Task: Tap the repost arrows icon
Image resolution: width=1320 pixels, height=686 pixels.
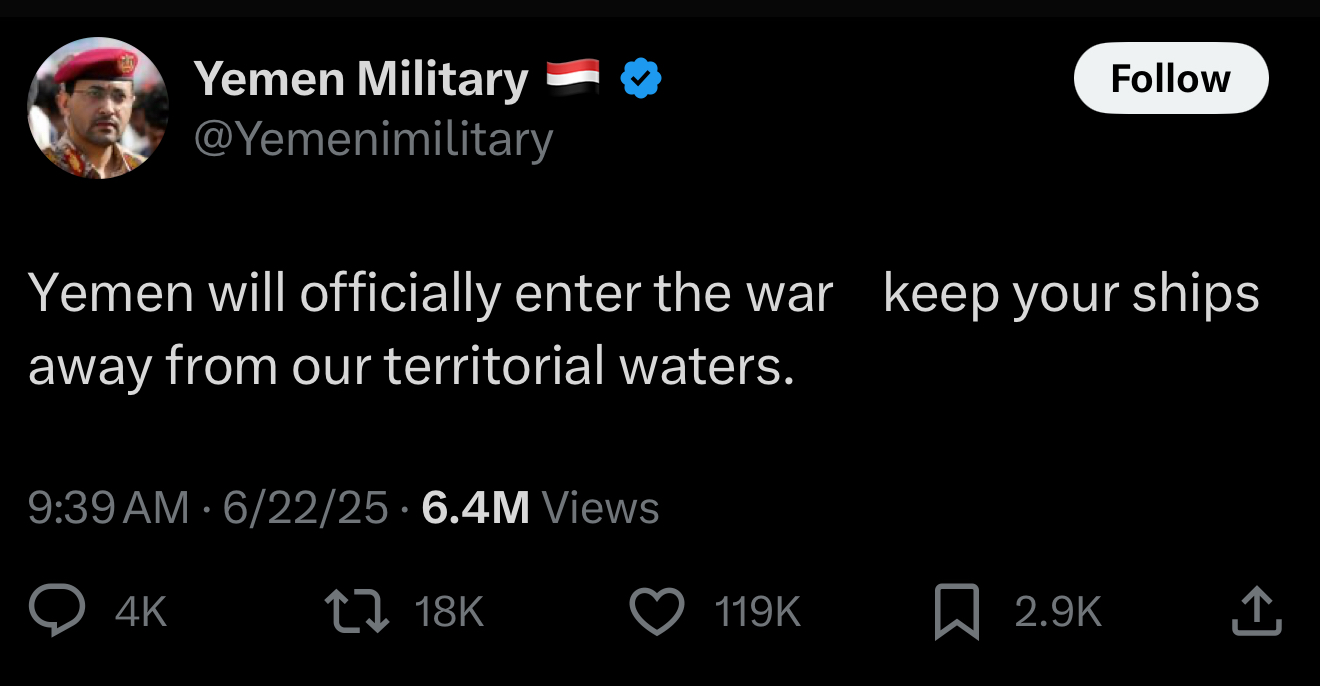Action: 357,611
